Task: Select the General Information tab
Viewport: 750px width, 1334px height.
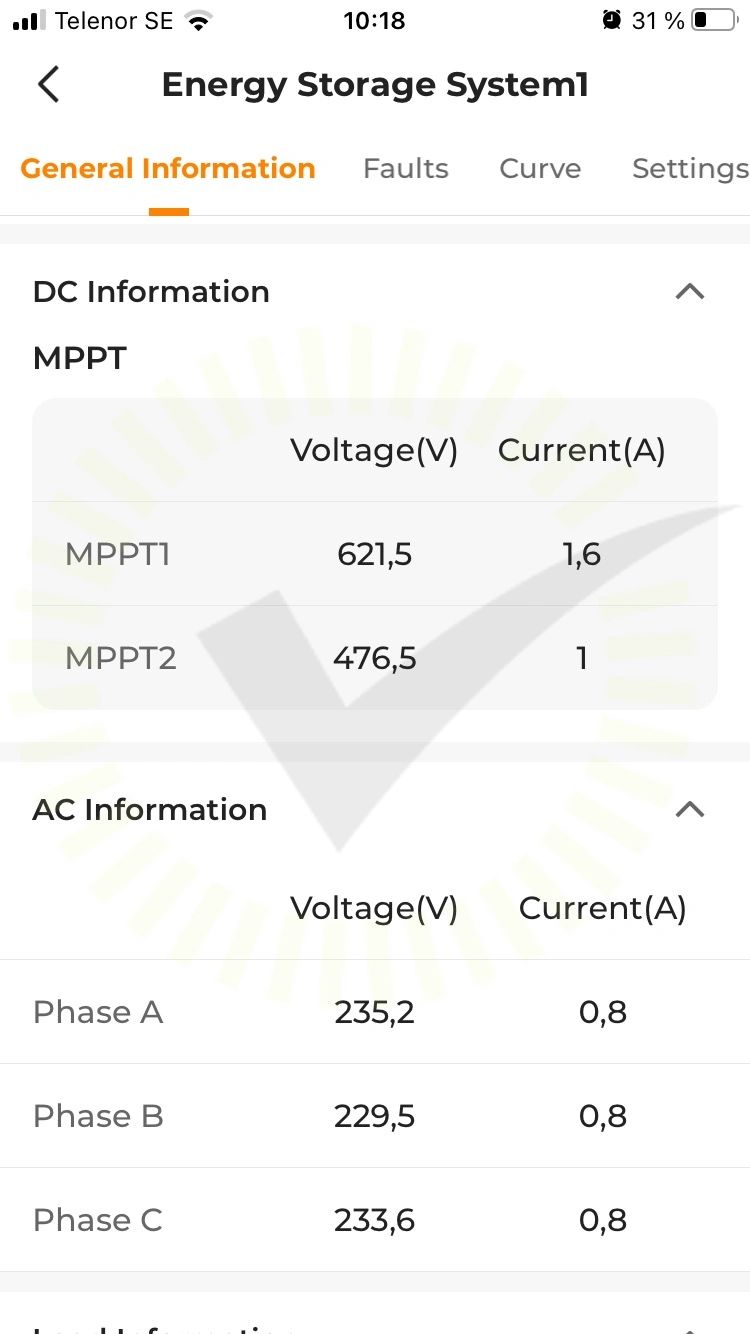Action: [168, 168]
